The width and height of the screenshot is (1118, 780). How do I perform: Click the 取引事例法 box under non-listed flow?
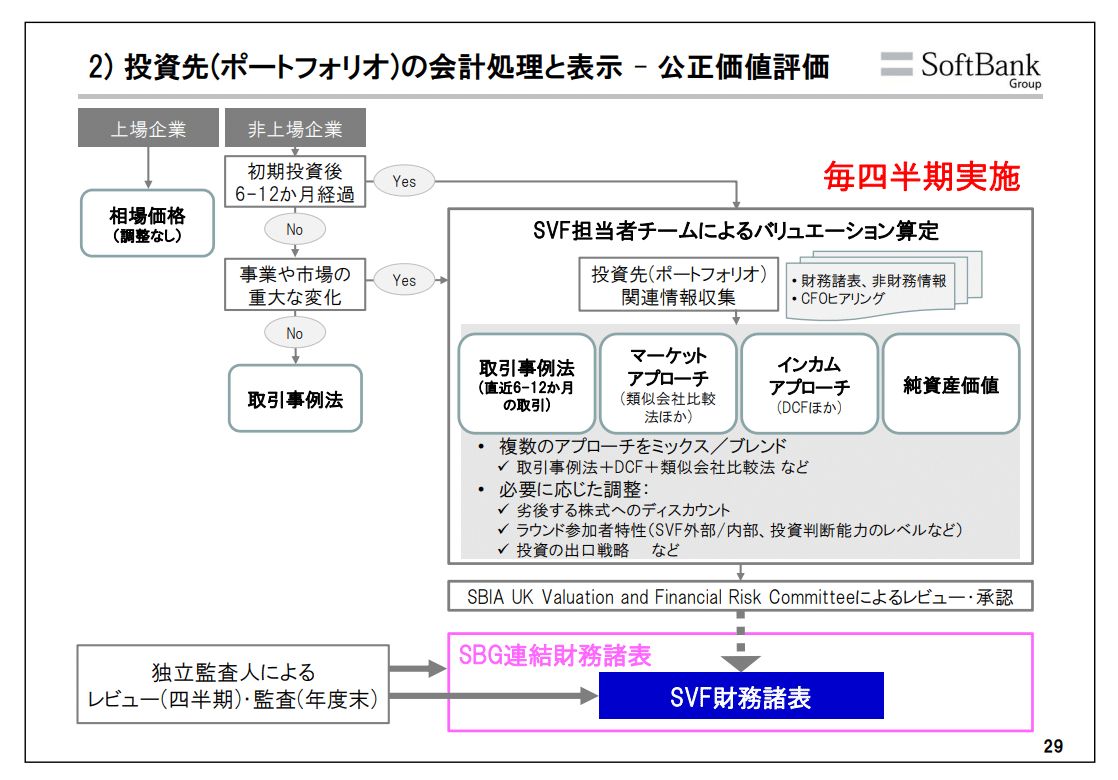click(295, 399)
